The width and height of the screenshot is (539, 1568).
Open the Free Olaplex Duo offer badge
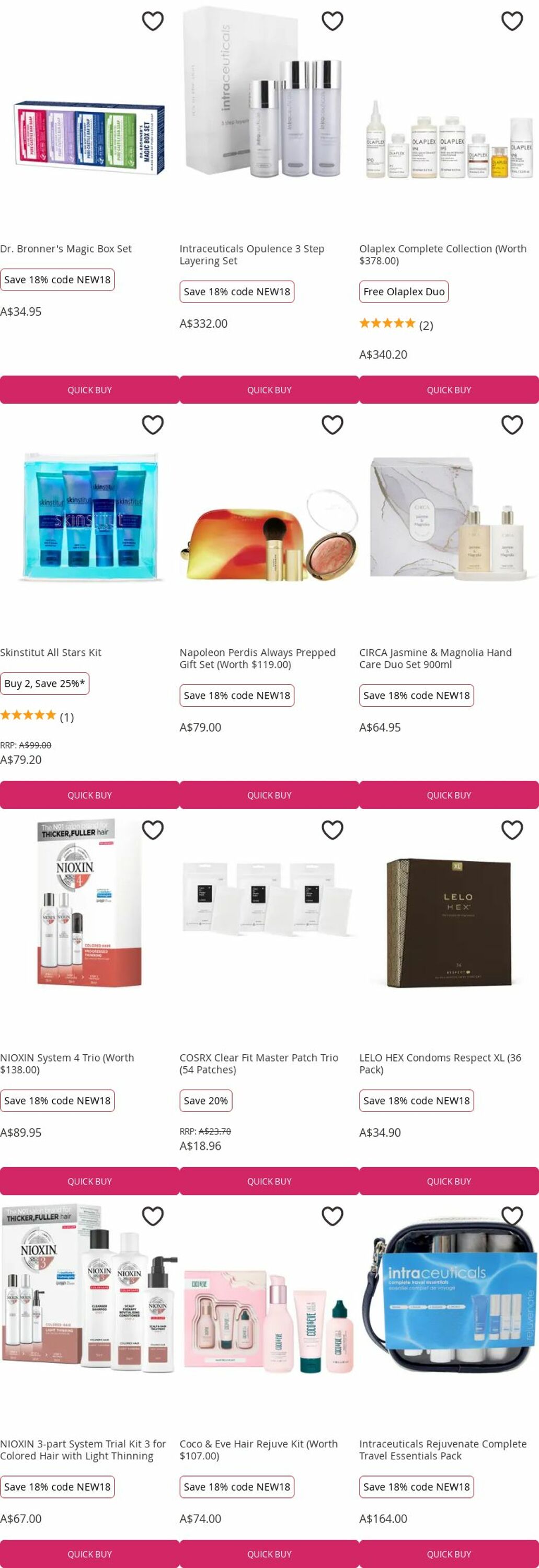(x=404, y=292)
